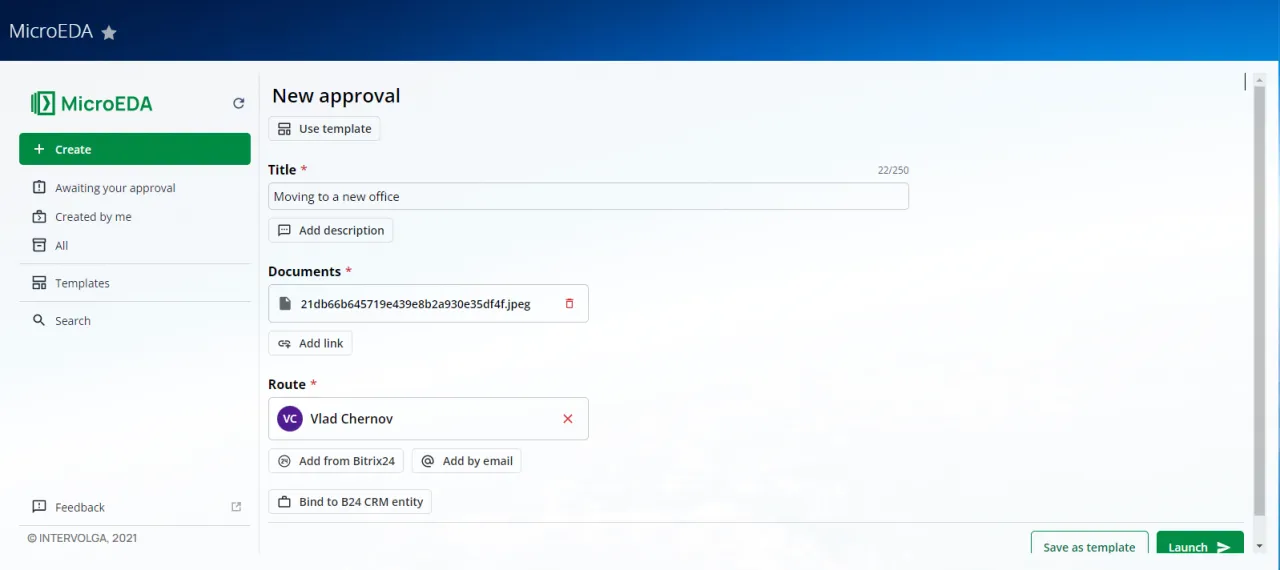The width and height of the screenshot is (1280, 570).
Task: Open the Templates section
Action: (82, 283)
